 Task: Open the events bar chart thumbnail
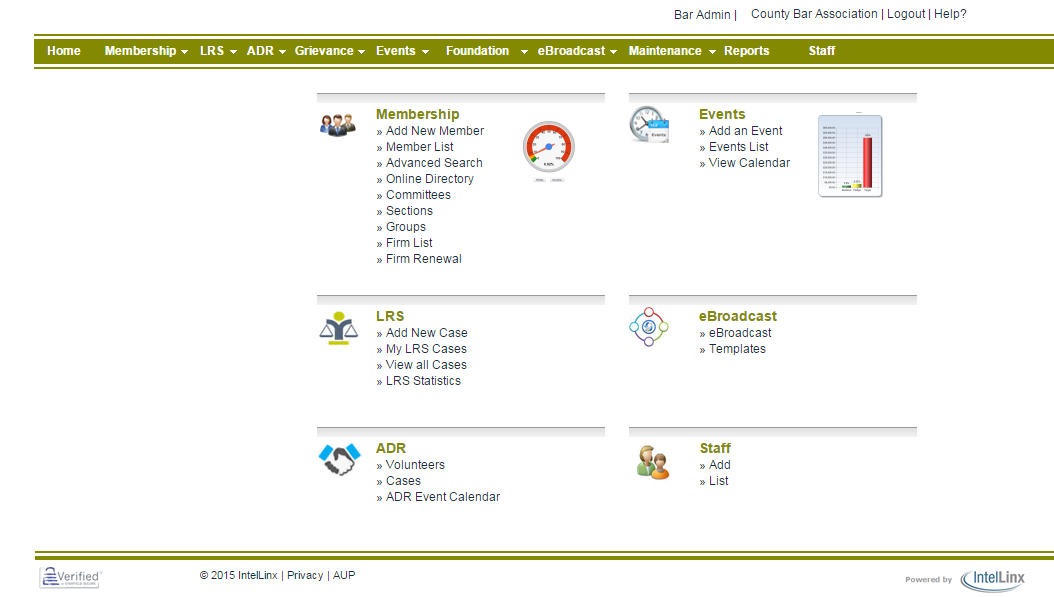tap(850, 156)
